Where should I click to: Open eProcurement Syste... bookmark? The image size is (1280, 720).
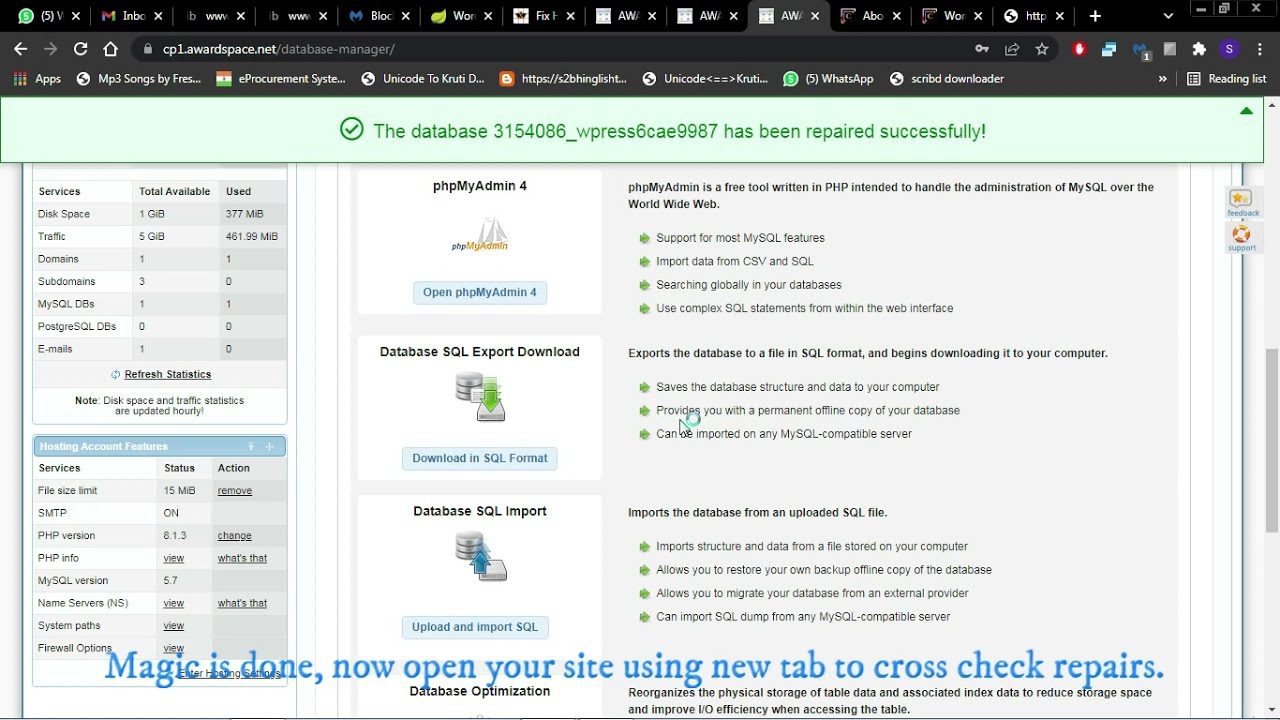(x=281, y=79)
